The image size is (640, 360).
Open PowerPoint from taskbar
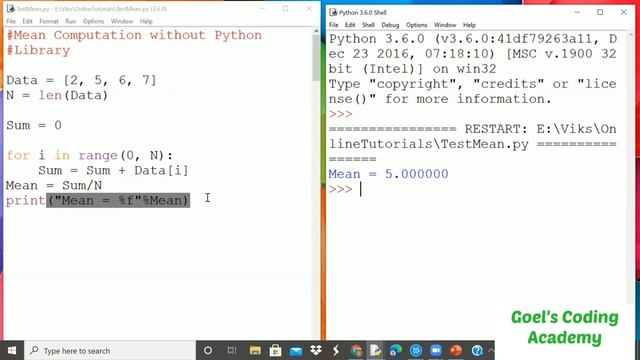tap(456, 351)
